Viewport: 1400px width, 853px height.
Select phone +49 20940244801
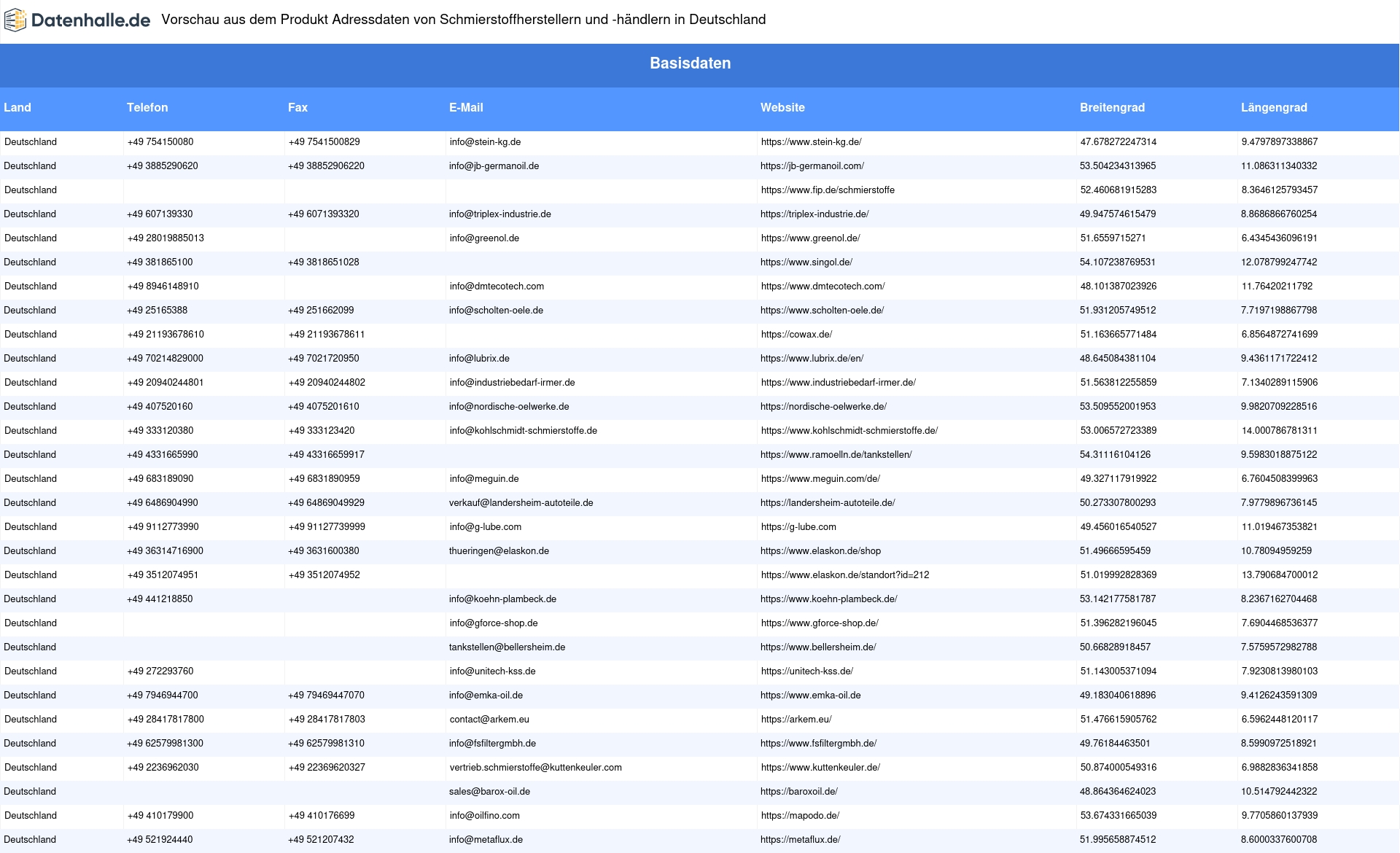pos(166,383)
